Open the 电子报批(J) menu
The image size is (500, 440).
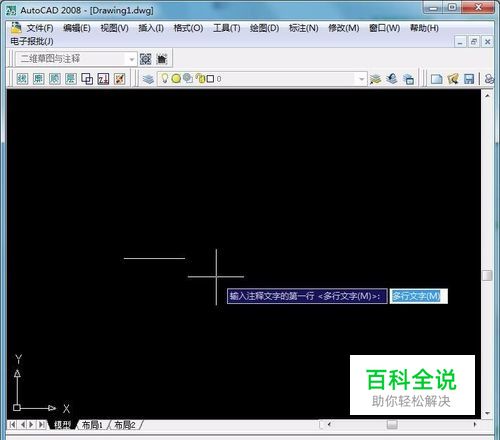coord(32,41)
